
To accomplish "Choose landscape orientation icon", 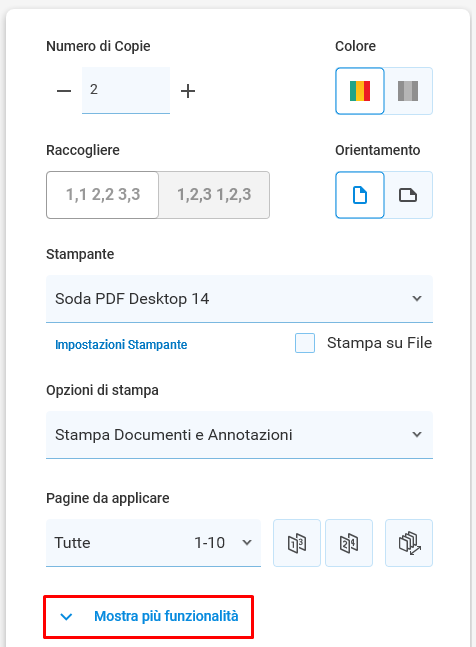I will point(408,195).
